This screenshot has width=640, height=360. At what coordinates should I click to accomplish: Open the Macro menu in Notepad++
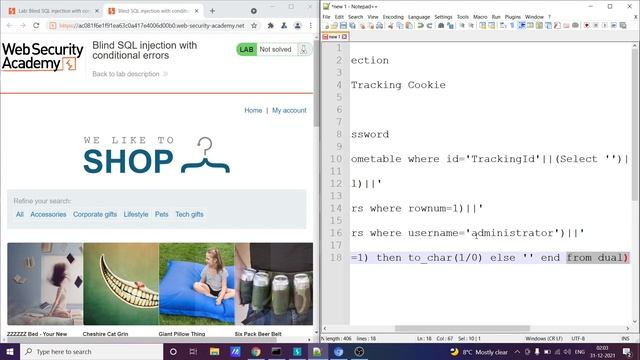(480, 17)
